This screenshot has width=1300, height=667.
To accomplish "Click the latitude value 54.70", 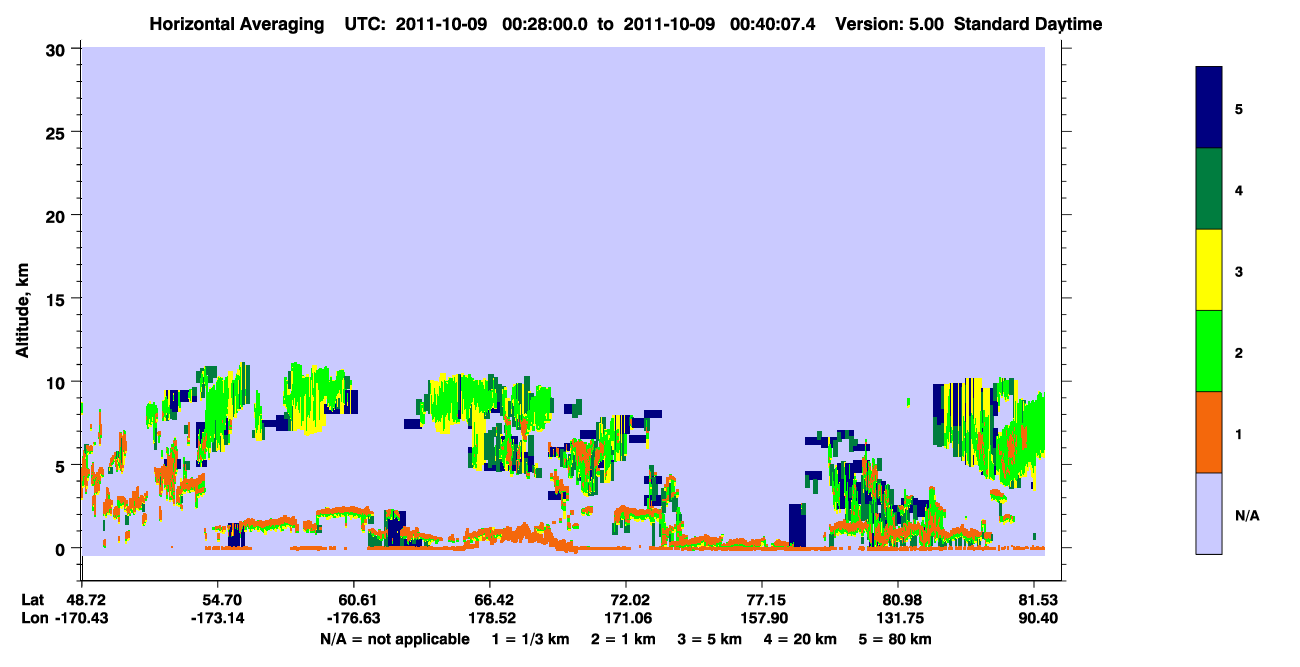I will 217,600.
